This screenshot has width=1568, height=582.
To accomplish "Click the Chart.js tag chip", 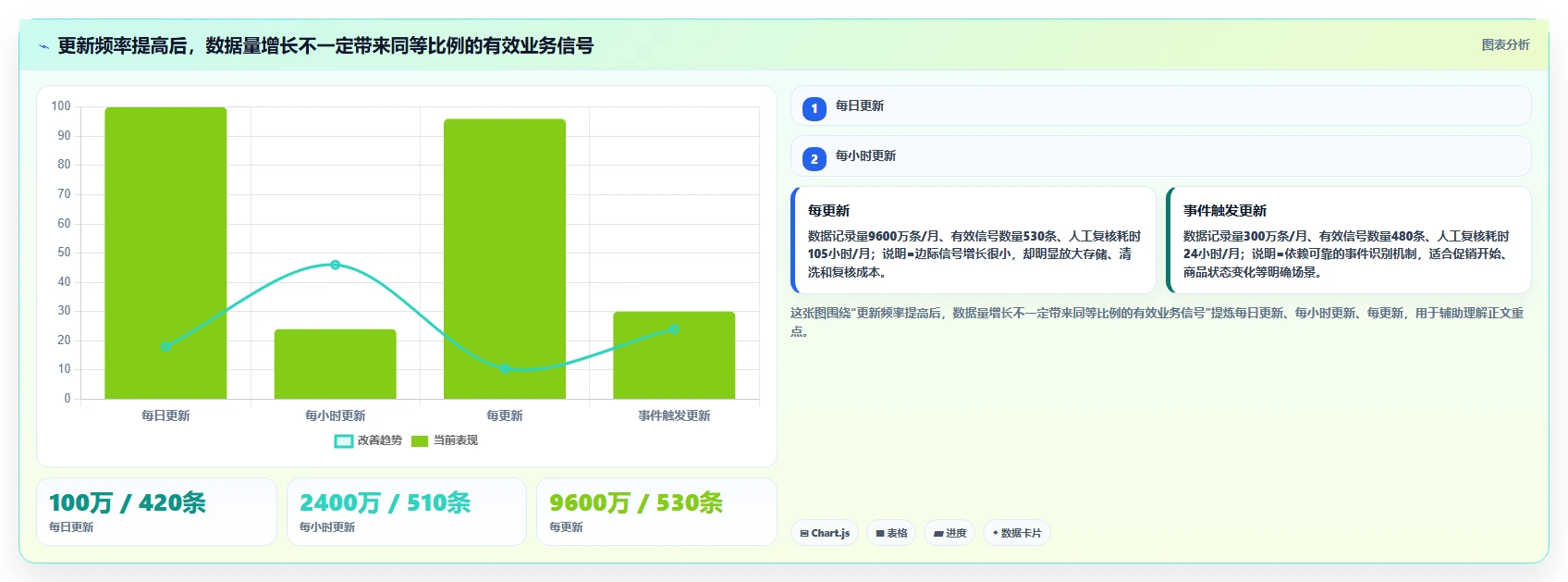I will coord(825,533).
